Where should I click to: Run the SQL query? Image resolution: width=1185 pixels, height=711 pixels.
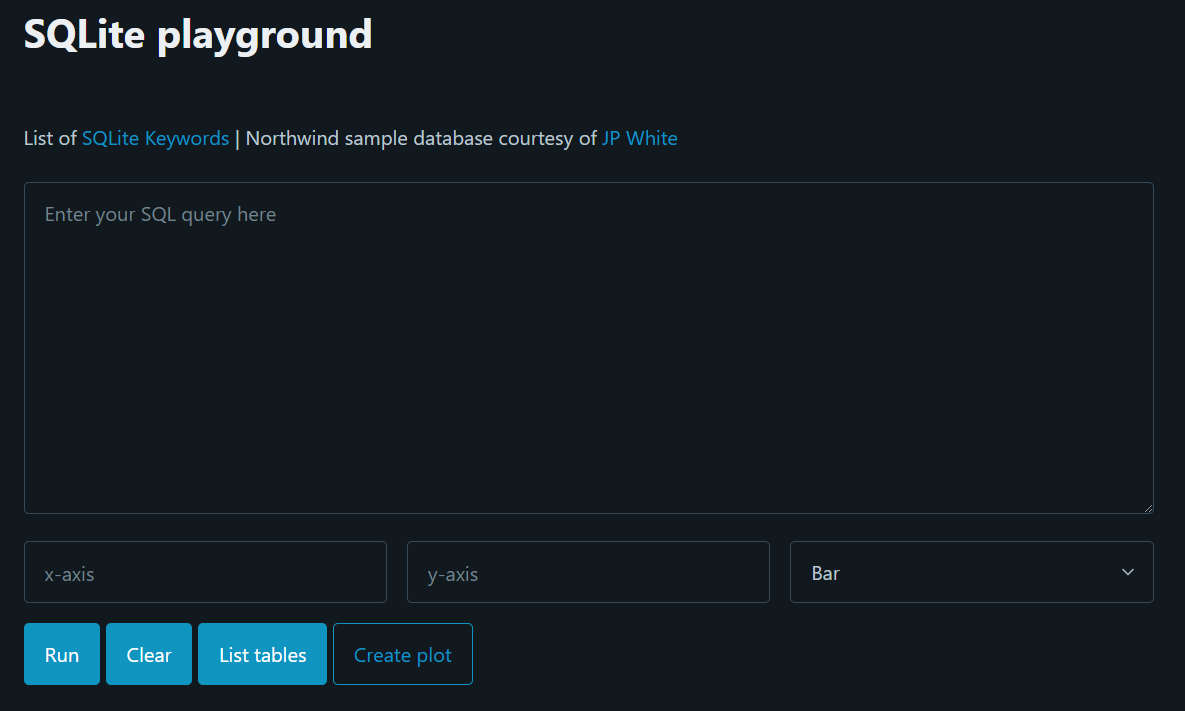click(61, 654)
